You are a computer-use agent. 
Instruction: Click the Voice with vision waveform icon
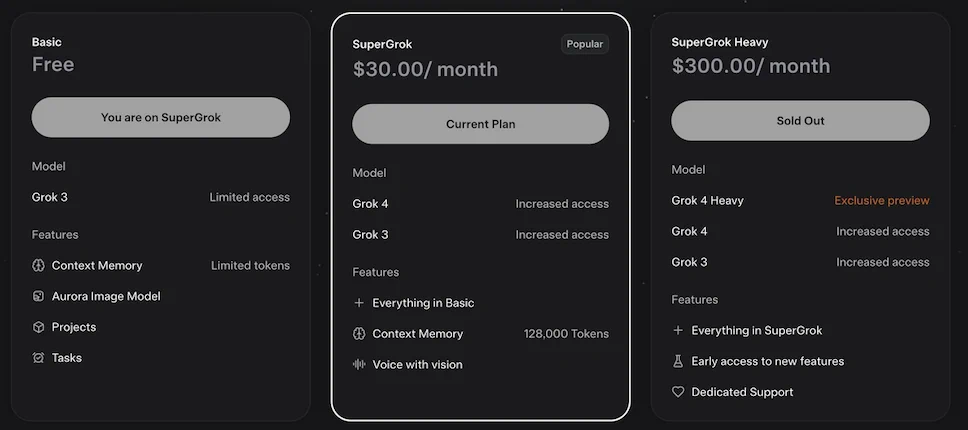(359, 365)
